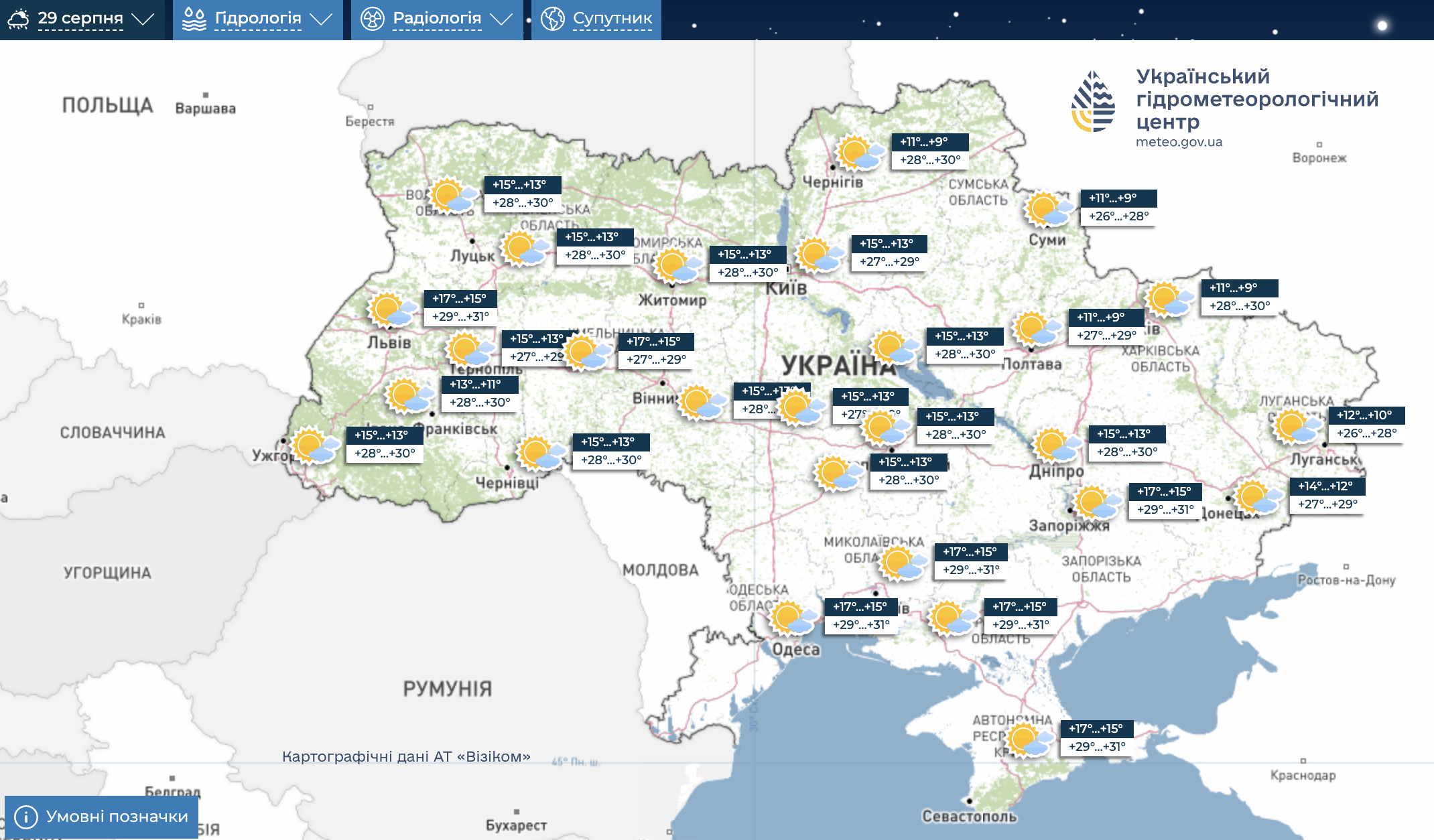Click the Супутник globe icon
Screen dimensions: 1434x840
coord(553,19)
